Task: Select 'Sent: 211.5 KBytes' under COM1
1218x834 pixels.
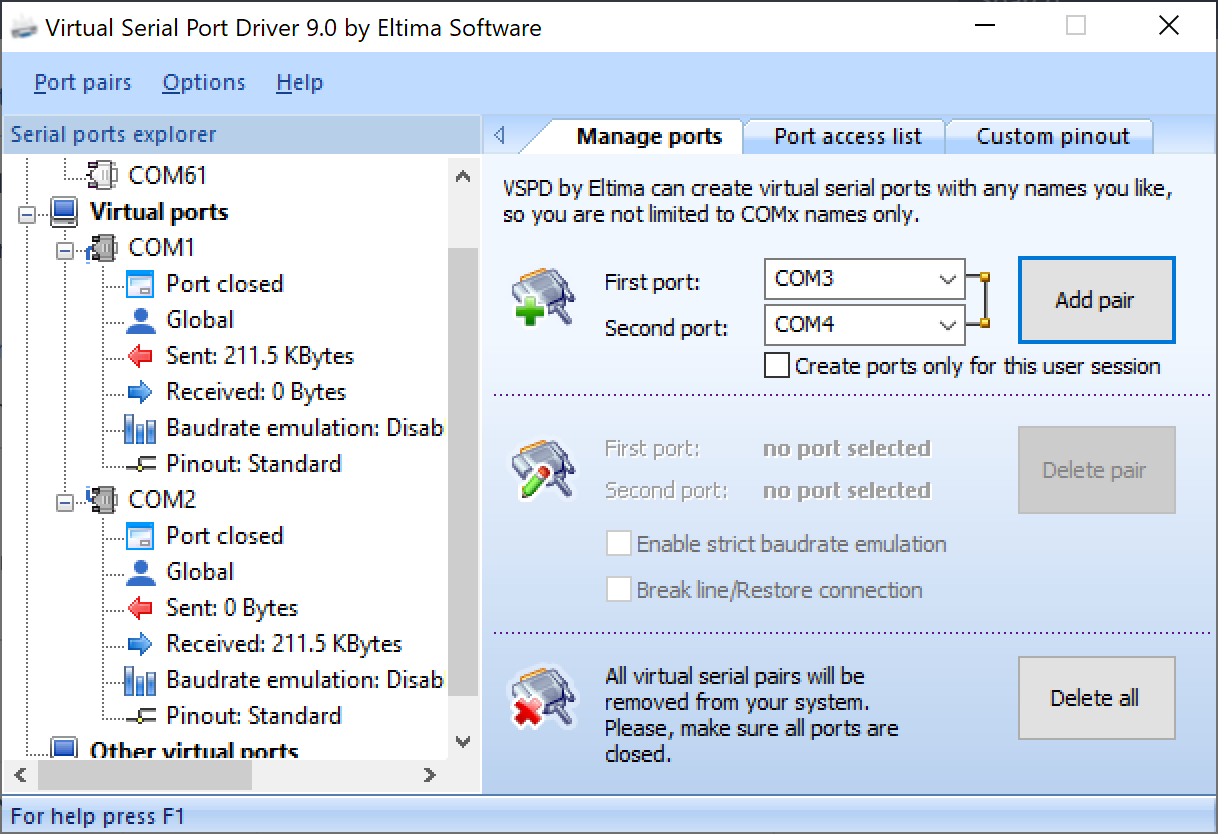Action: [260, 356]
